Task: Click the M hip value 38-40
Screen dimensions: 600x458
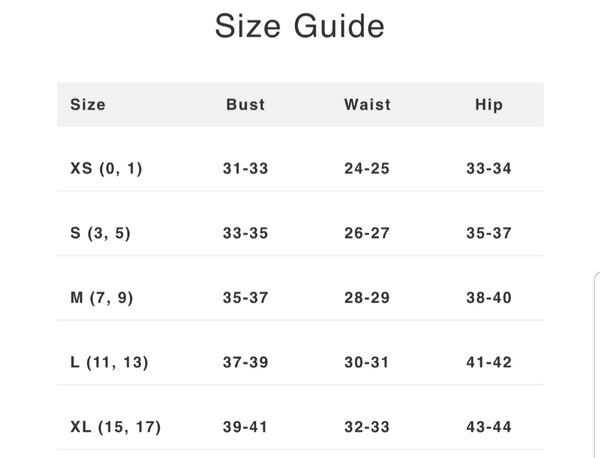Action: (489, 298)
